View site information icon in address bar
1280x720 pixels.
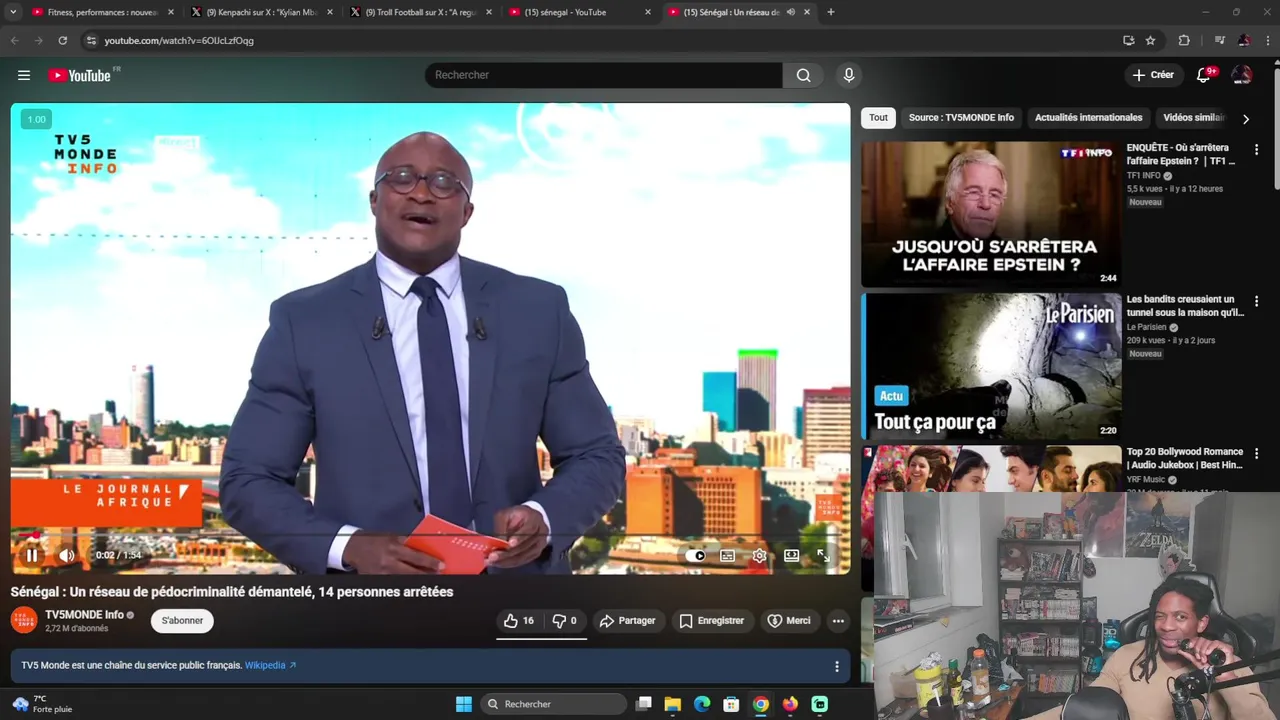pyautogui.click(x=91, y=41)
